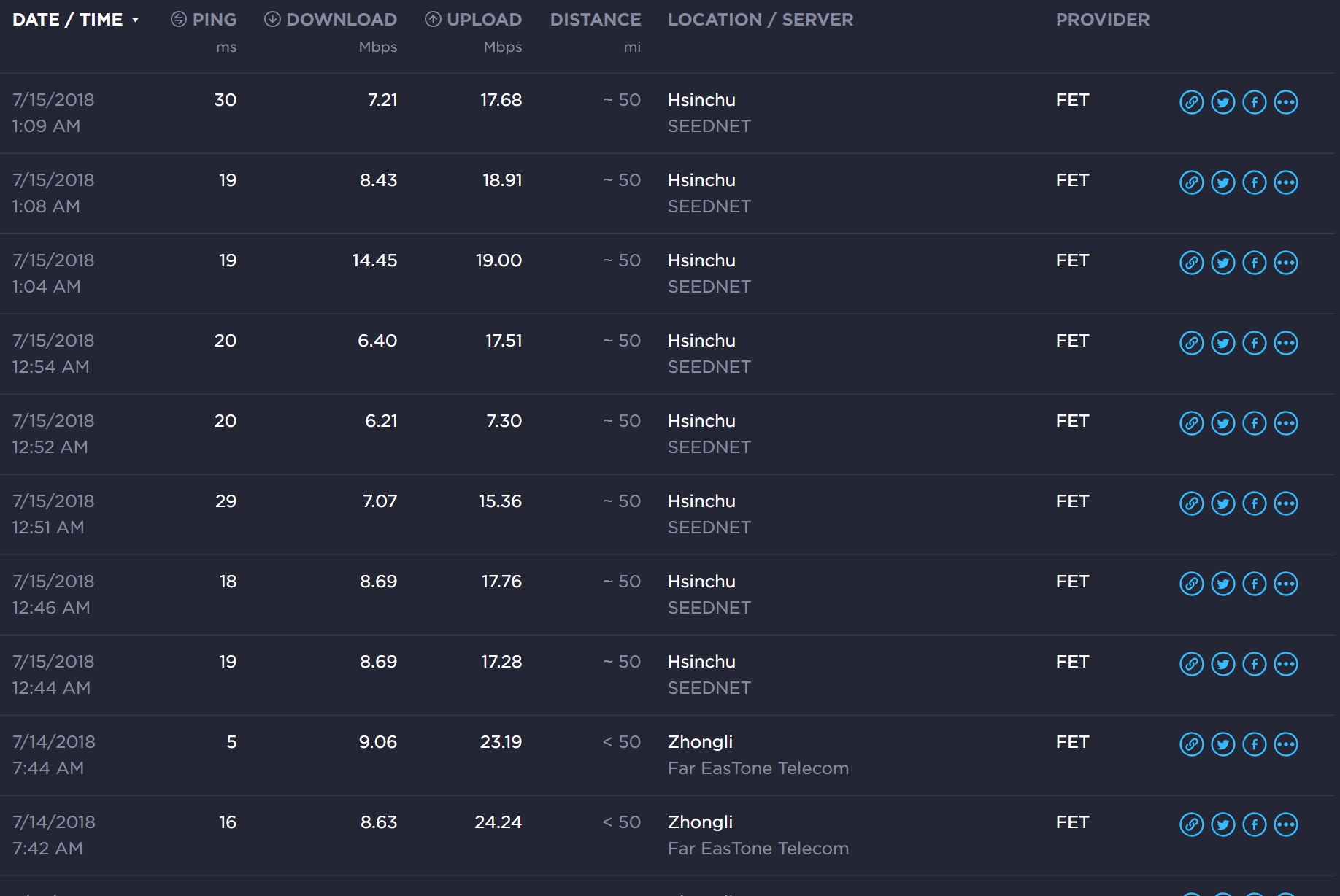Share the 1:04 AM result on Facebook
The height and width of the screenshot is (896, 1340).
(1255, 263)
